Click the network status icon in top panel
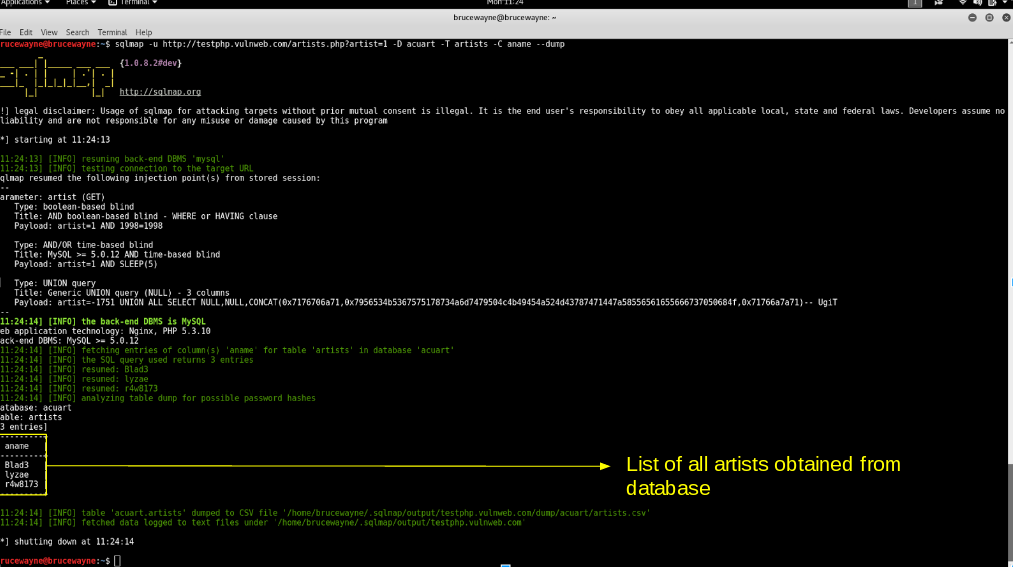 (x=963, y=3)
